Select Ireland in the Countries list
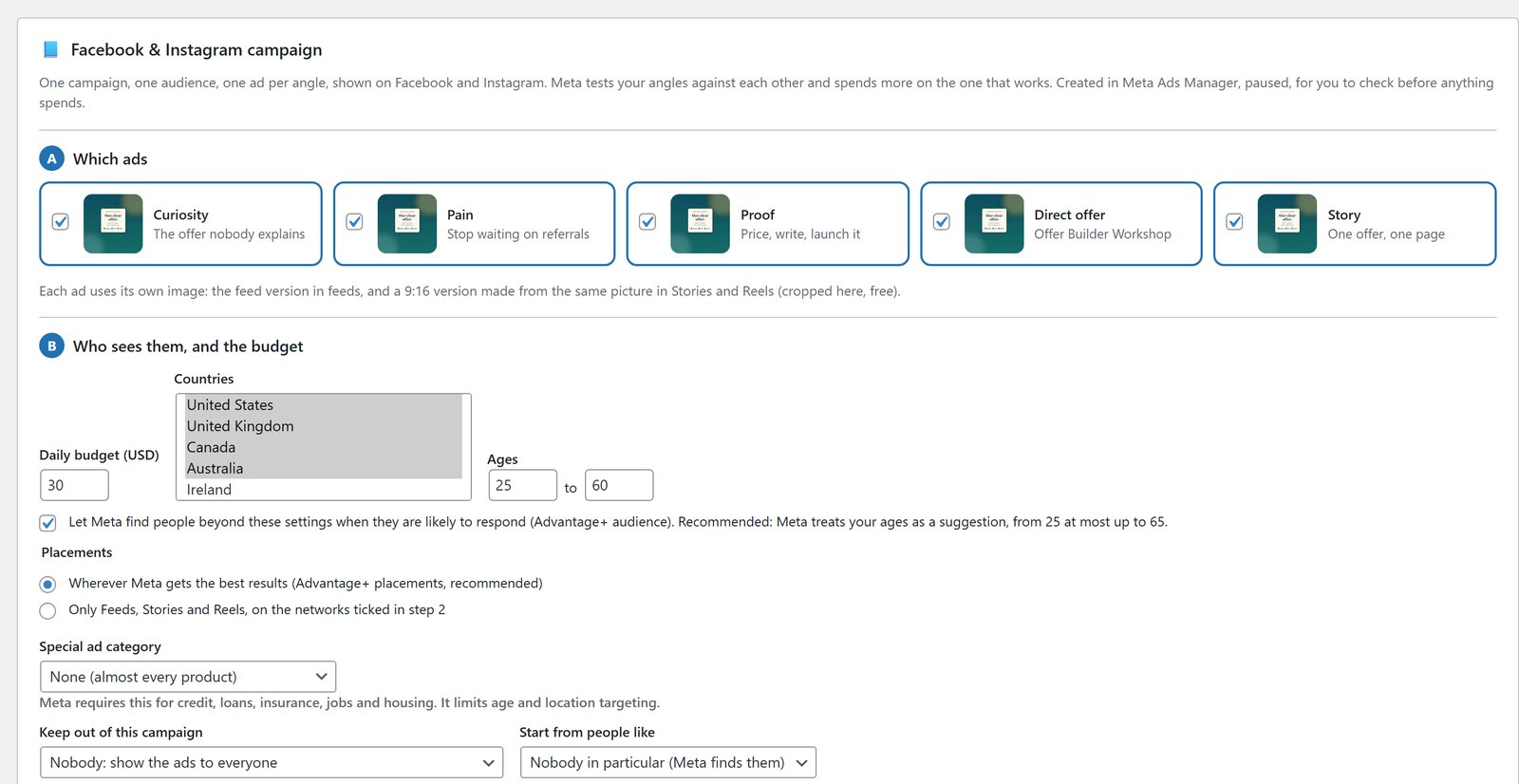The height and width of the screenshot is (784, 1519). click(x=323, y=489)
